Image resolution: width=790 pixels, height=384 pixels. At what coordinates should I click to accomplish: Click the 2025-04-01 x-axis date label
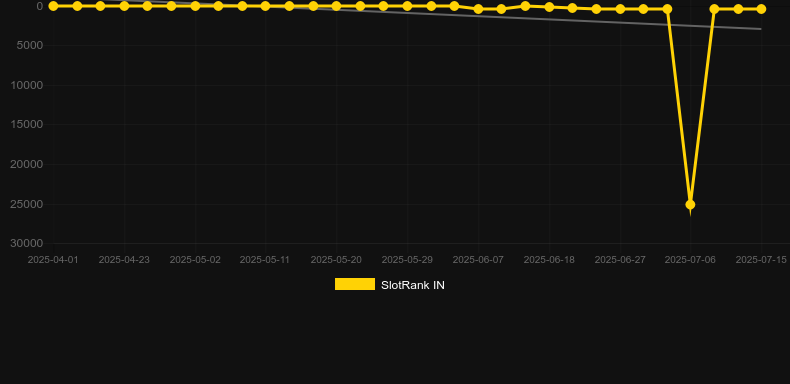[x=53, y=260]
